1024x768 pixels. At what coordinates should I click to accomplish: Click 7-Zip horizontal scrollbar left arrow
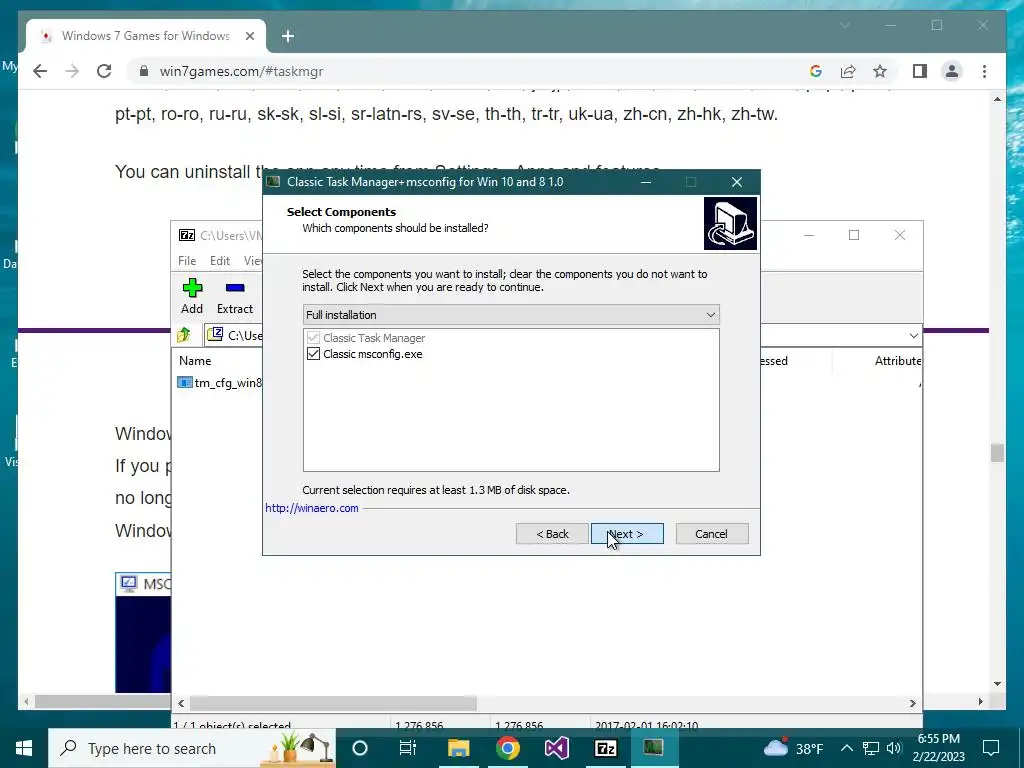tap(182, 703)
